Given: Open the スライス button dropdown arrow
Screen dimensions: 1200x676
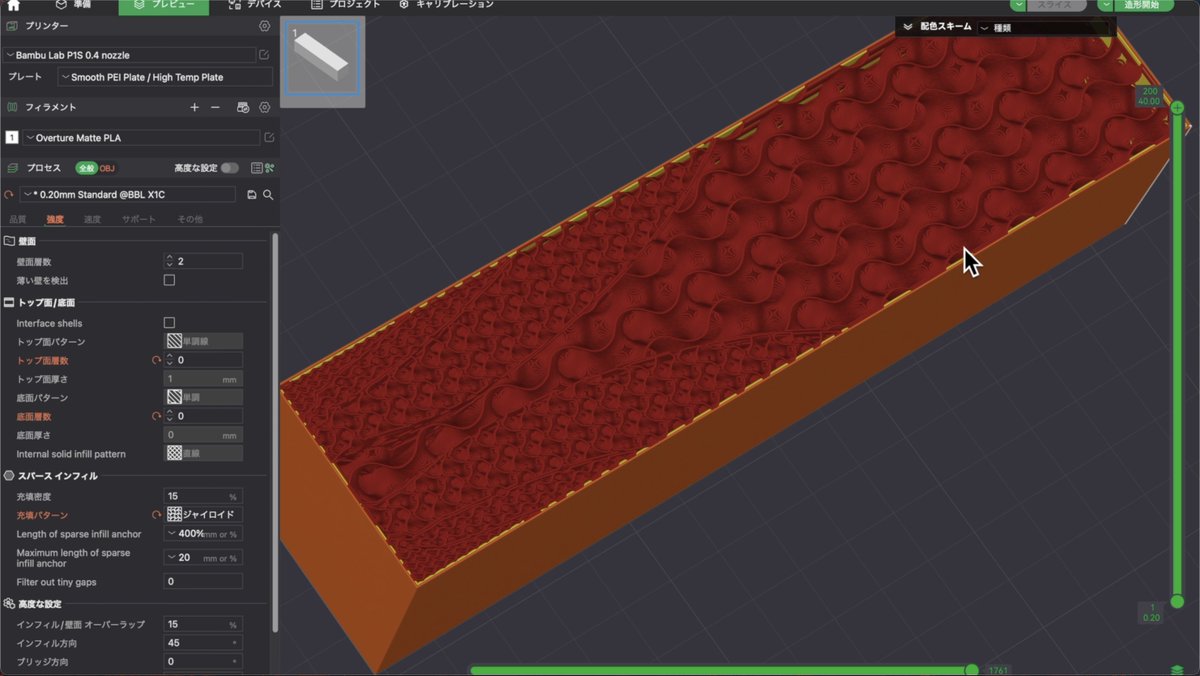Looking at the screenshot, I should pyautogui.click(x=1018, y=5).
